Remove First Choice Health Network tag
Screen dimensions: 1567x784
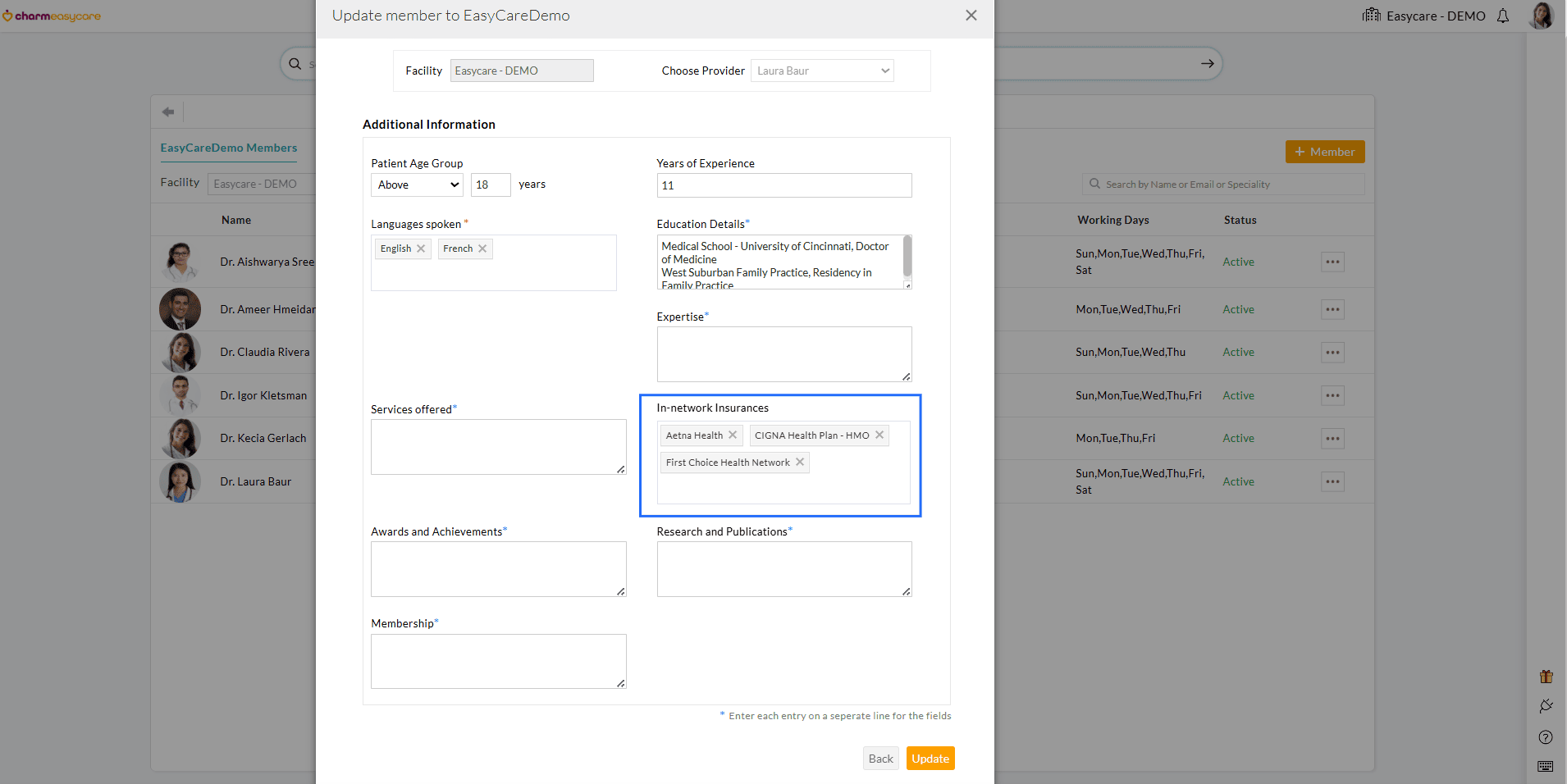(x=800, y=462)
